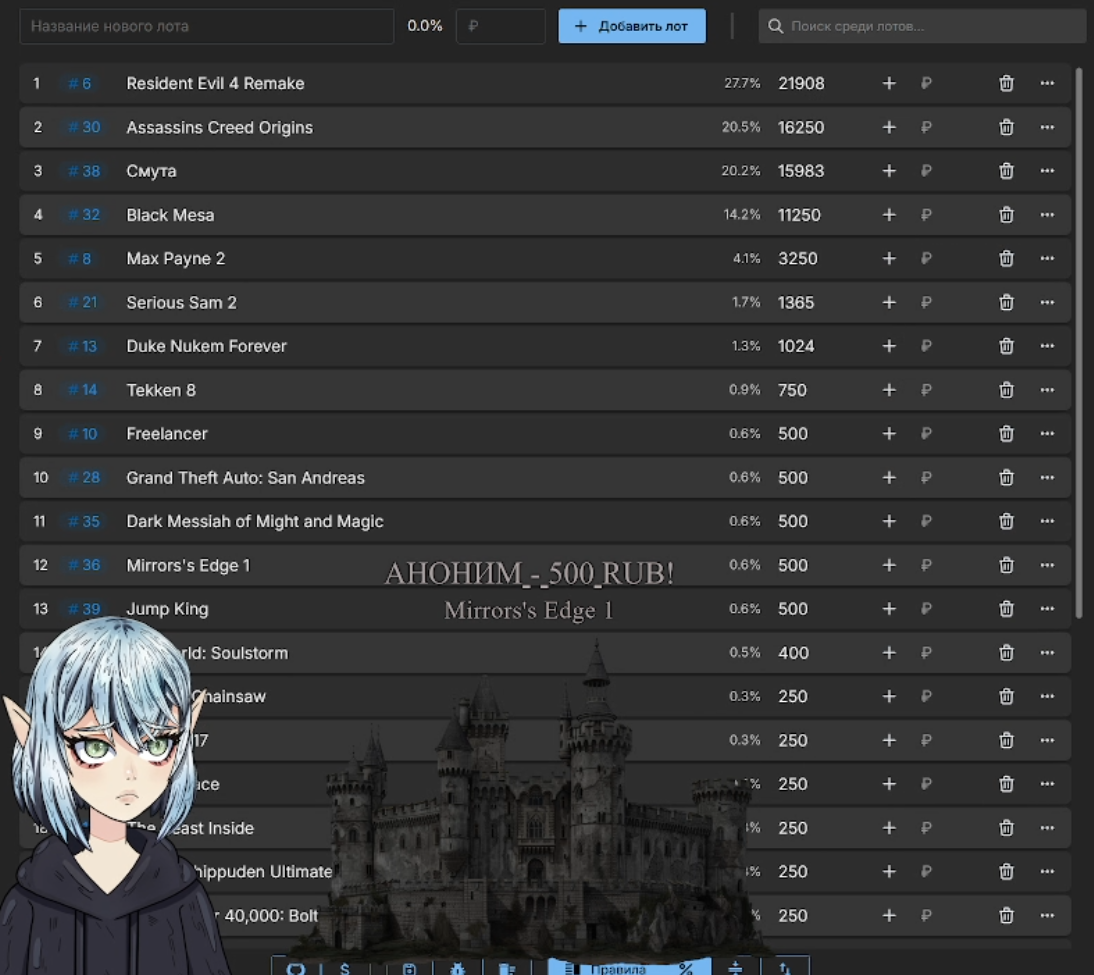The height and width of the screenshot is (975, 1094).
Task: Click the plus icon for Assassins Creed Origins
Action: pyautogui.click(x=889, y=127)
